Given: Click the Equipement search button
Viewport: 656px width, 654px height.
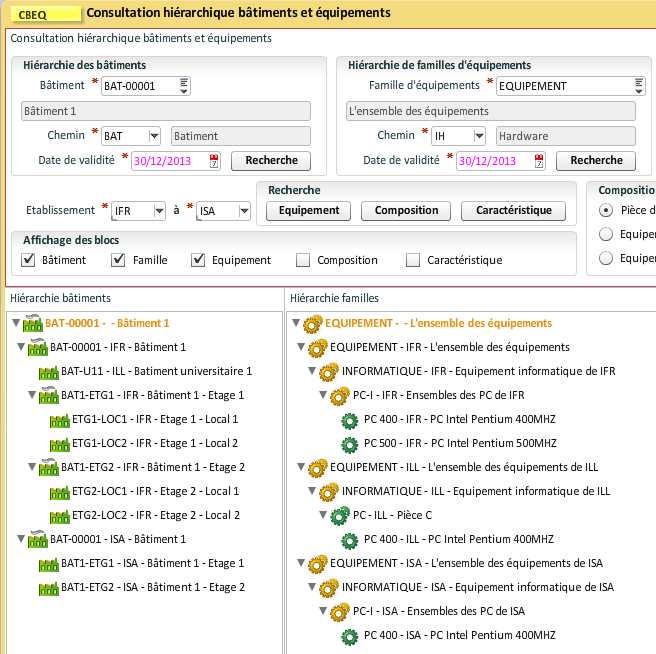Looking at the screenshot, I should point(309,210).
